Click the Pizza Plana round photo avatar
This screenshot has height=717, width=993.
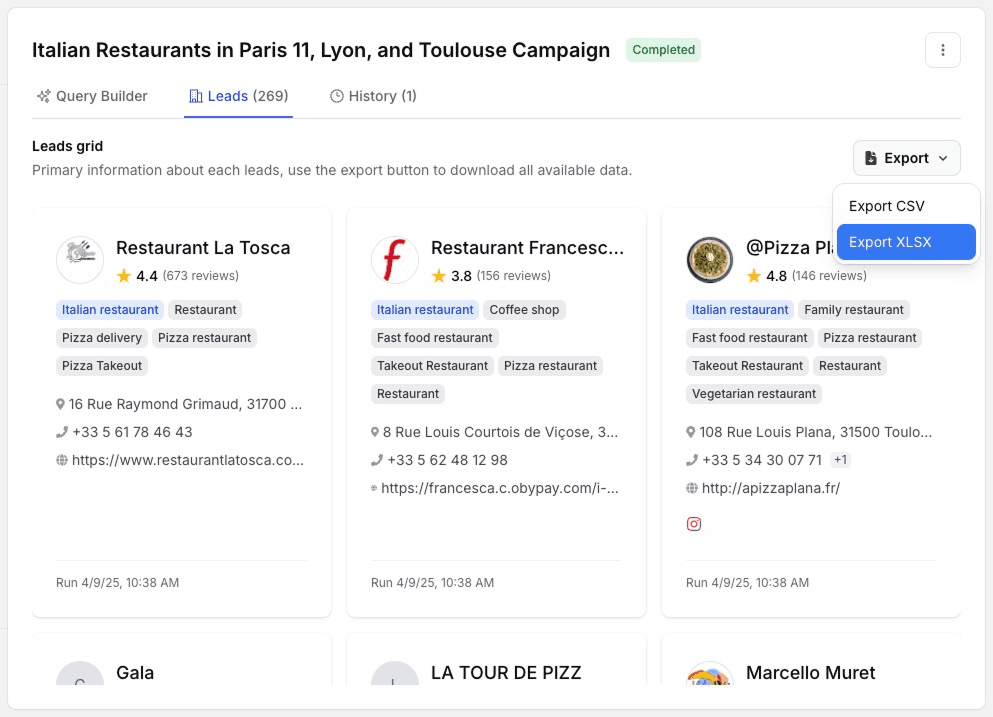(x=710, y=260)
